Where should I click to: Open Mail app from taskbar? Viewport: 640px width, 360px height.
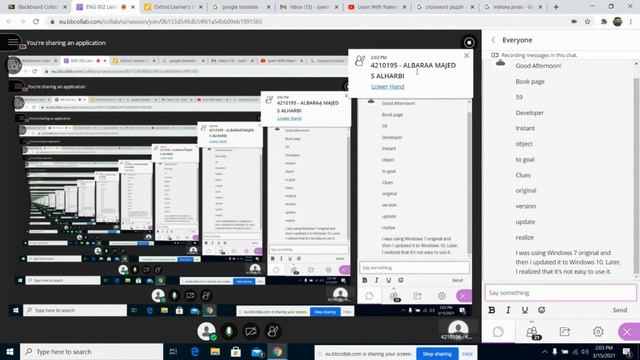click(x=257, y=352)
